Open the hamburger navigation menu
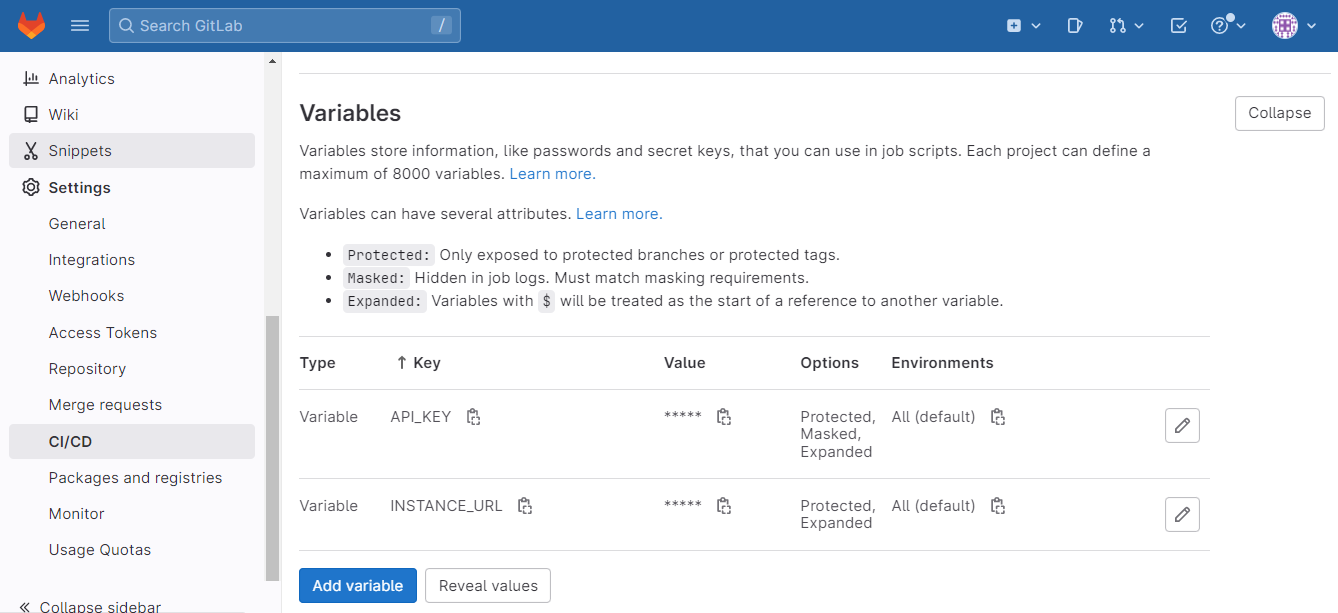Viewport: 1338px width, 613px height. coord(80,25)
